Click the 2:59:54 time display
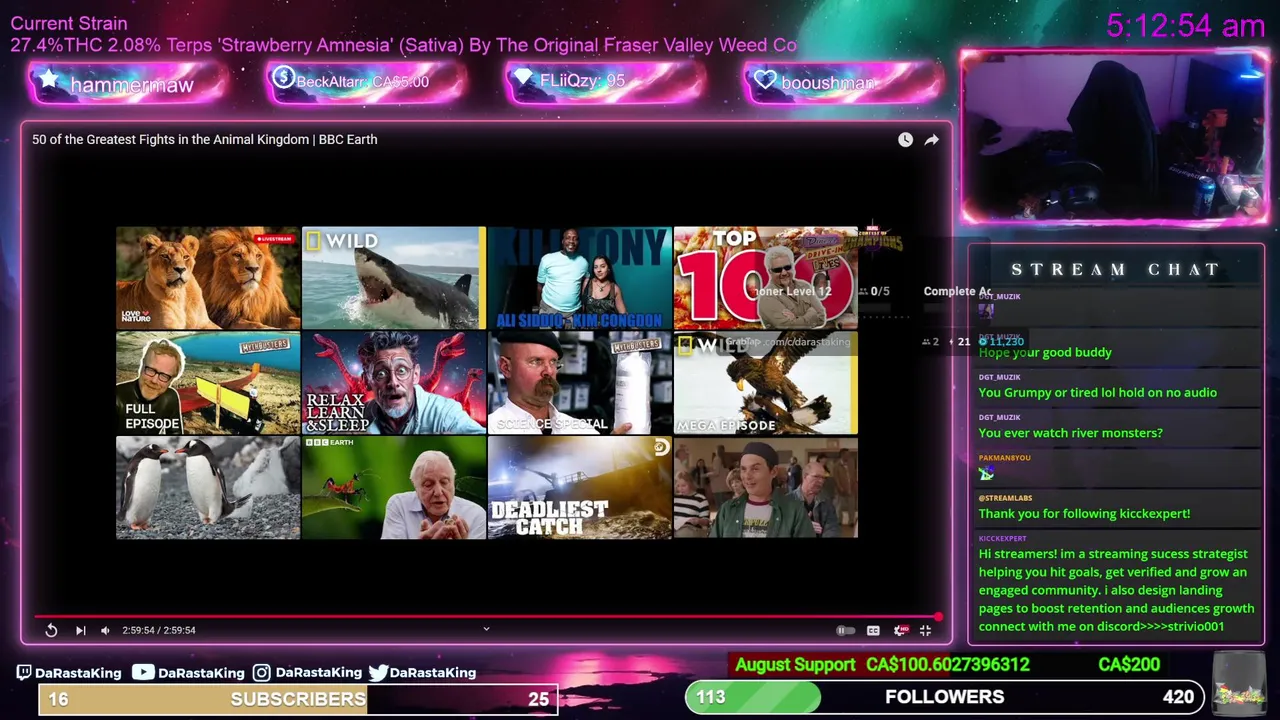The image size is (1280, 720). tap(159, 630)
